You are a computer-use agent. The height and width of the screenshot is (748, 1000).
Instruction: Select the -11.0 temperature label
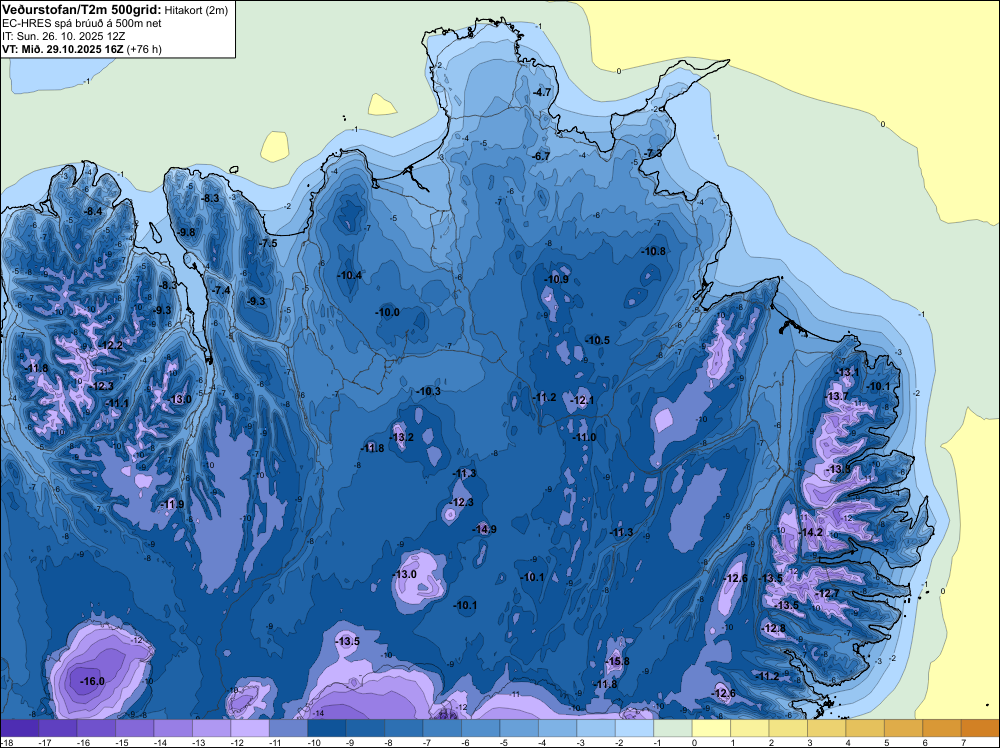[x=584, y=437]
